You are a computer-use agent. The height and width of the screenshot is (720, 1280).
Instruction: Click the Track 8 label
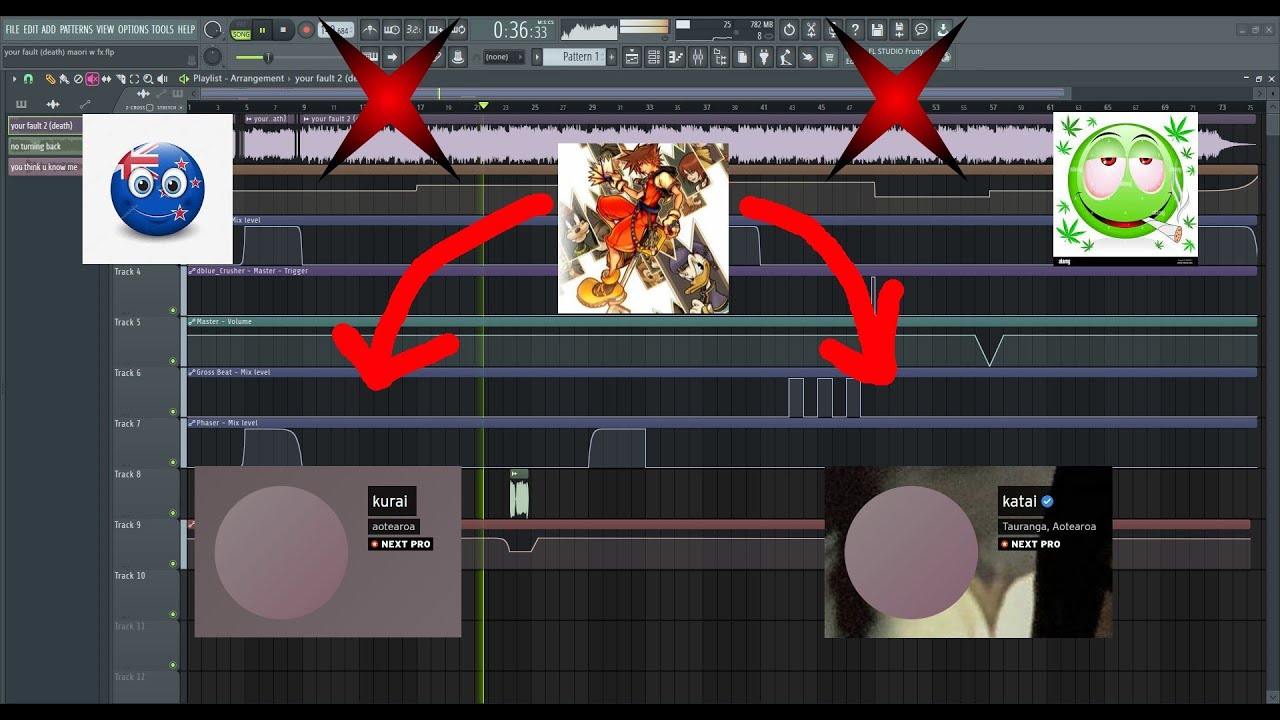tap(127, 474)
